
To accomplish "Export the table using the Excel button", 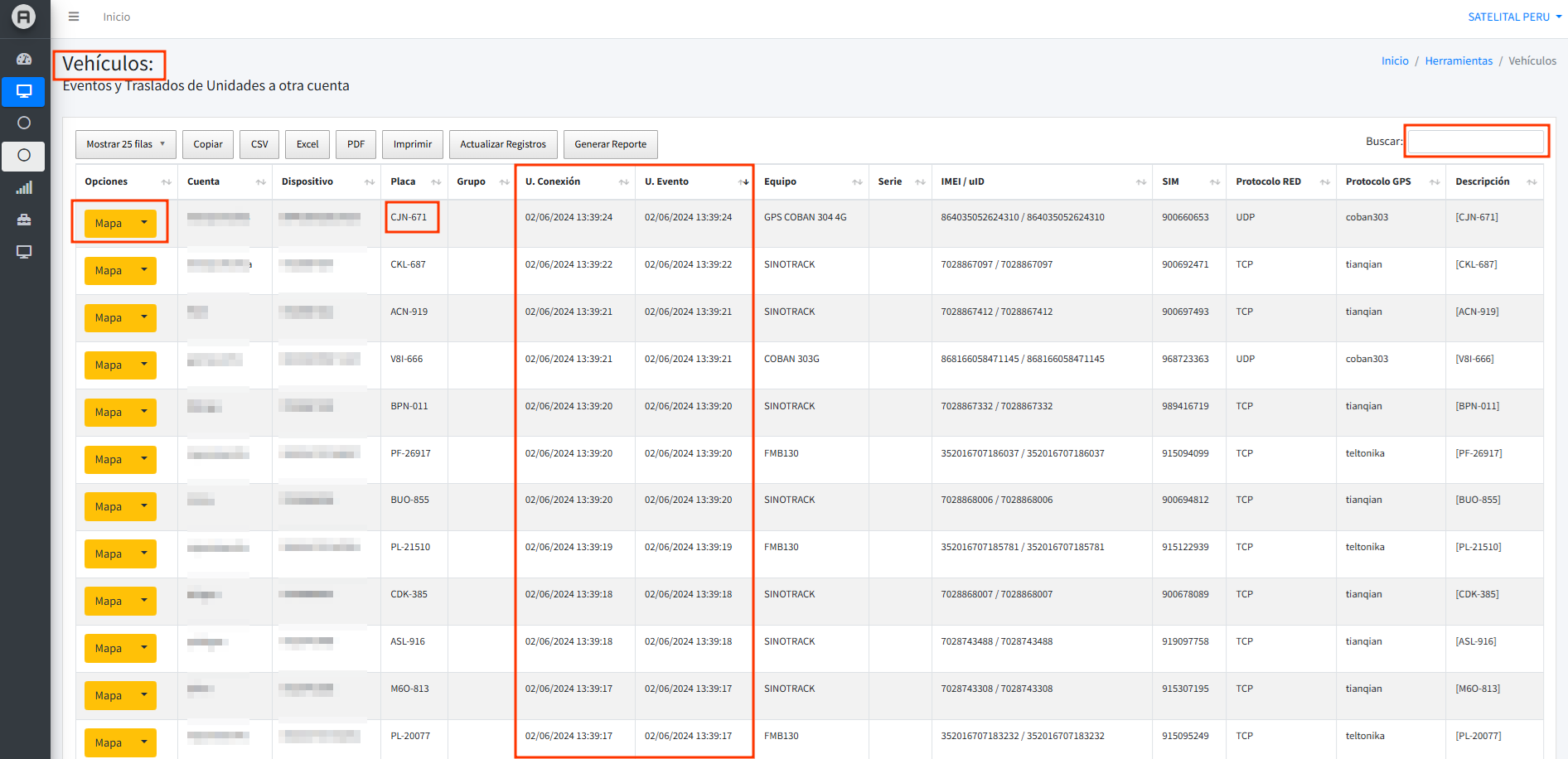I will point(307,144).
